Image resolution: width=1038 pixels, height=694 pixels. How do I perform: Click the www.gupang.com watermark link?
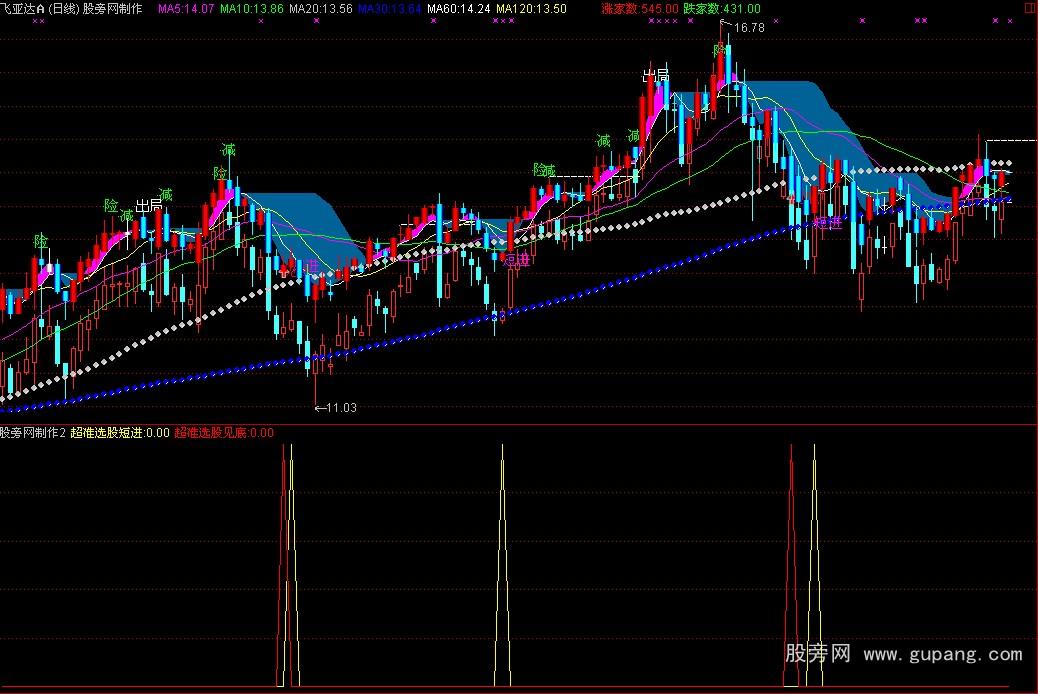(x=943, y=655)
